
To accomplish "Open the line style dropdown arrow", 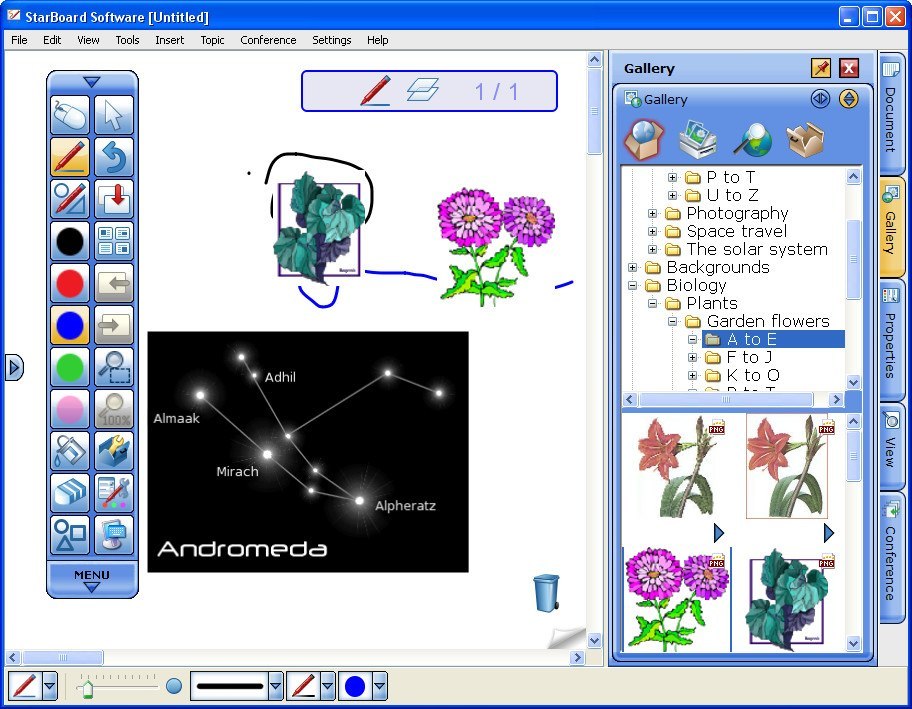I will click(276, 687).
